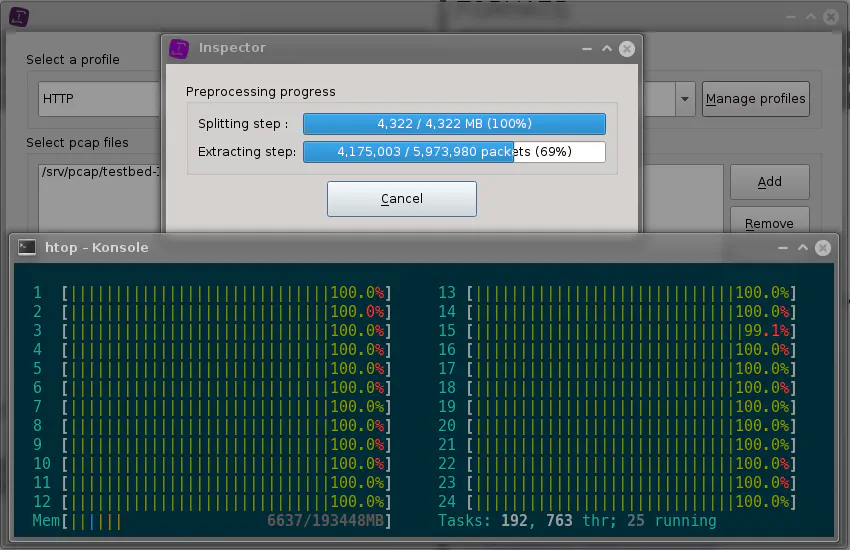The height and width of the screenshot is (550, 850).
Task: Click the 'Splitting step :' label
Action: click(243, 124)
